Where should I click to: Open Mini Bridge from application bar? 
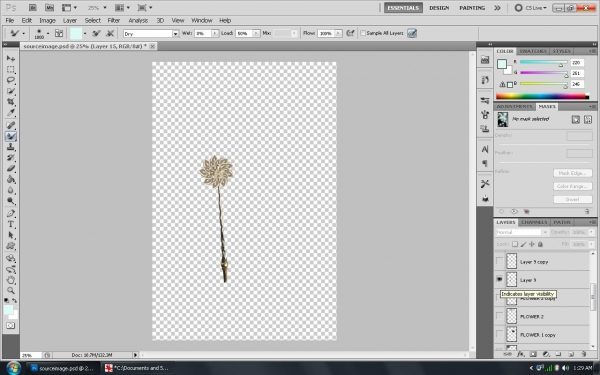click(x=49, y=7)
